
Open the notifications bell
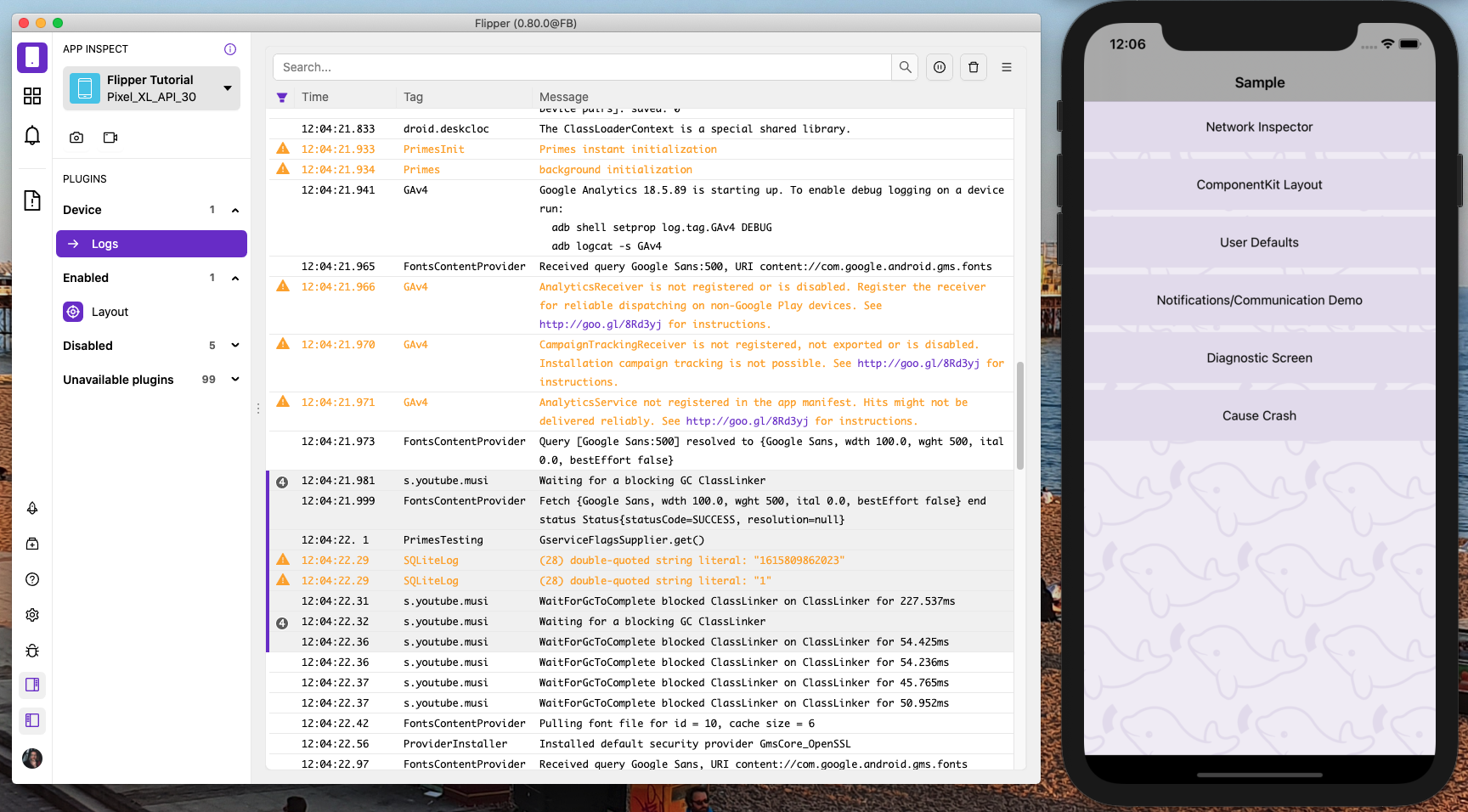point(32,135)
